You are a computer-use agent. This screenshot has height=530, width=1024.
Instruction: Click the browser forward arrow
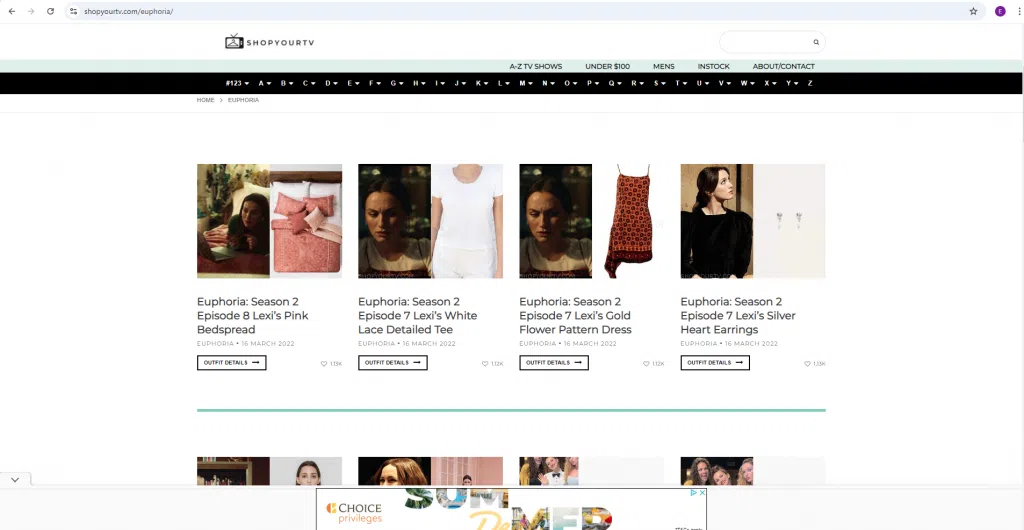(x=31, y=11)
